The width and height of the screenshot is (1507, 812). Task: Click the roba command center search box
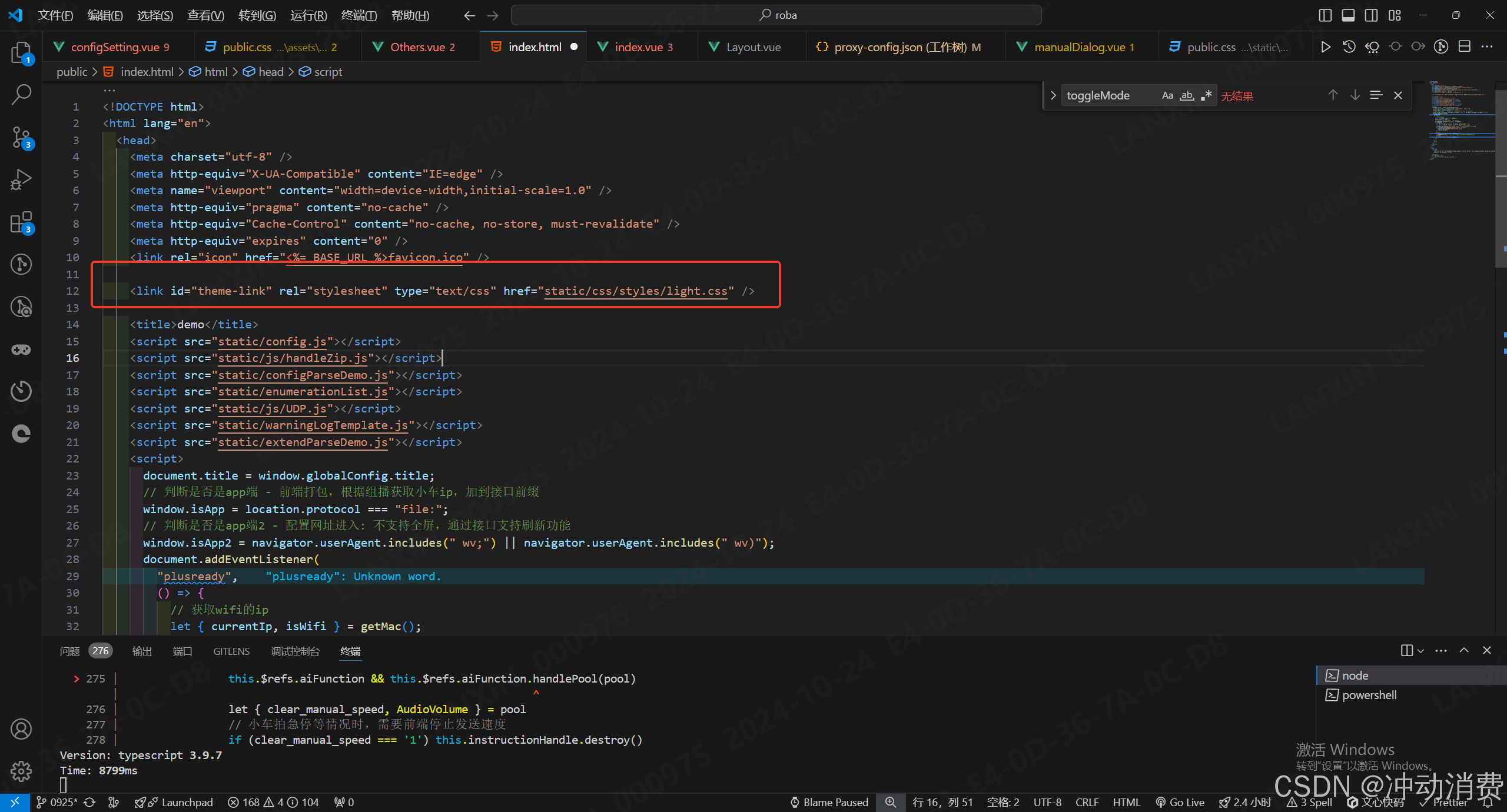coord(776,15)
